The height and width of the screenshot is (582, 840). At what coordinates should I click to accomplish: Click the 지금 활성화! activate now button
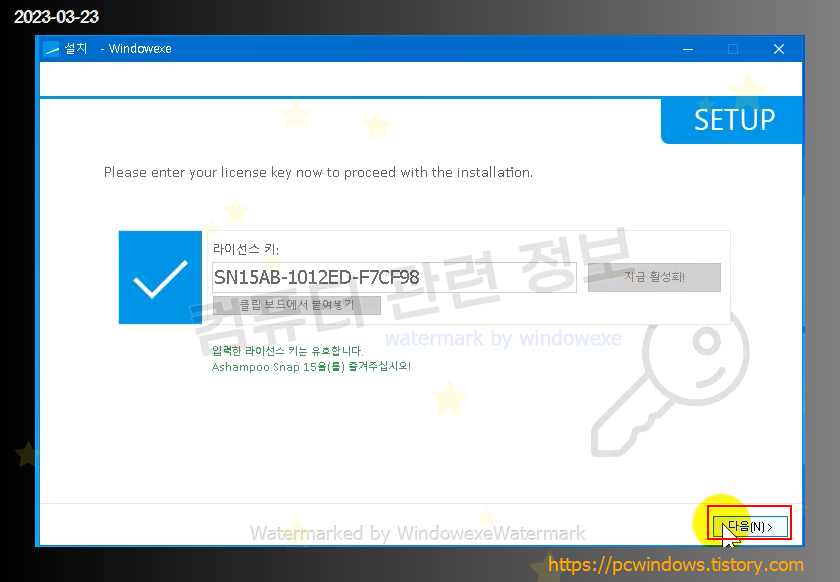pos(654,277)
